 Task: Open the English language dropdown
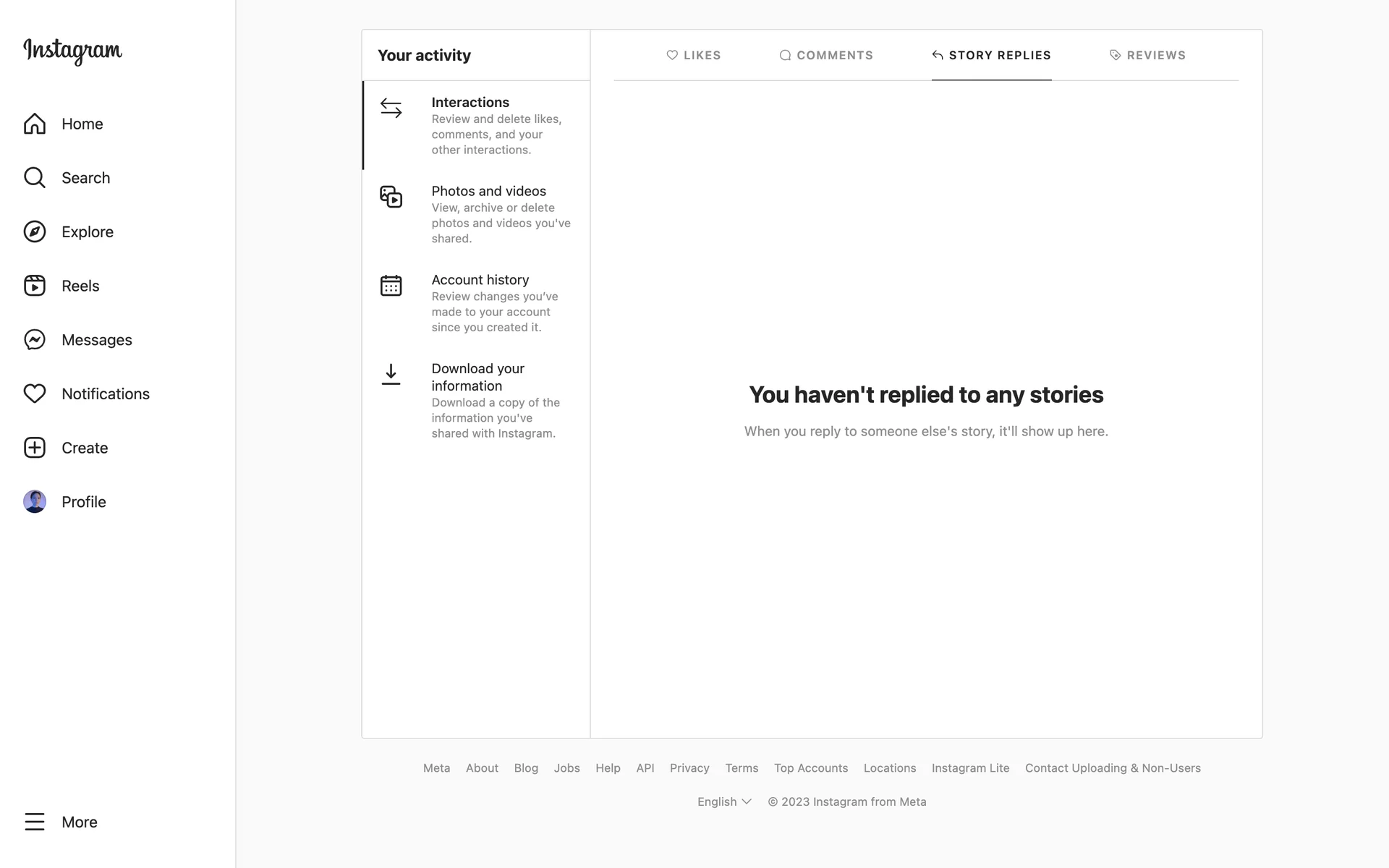coord(724,801)
